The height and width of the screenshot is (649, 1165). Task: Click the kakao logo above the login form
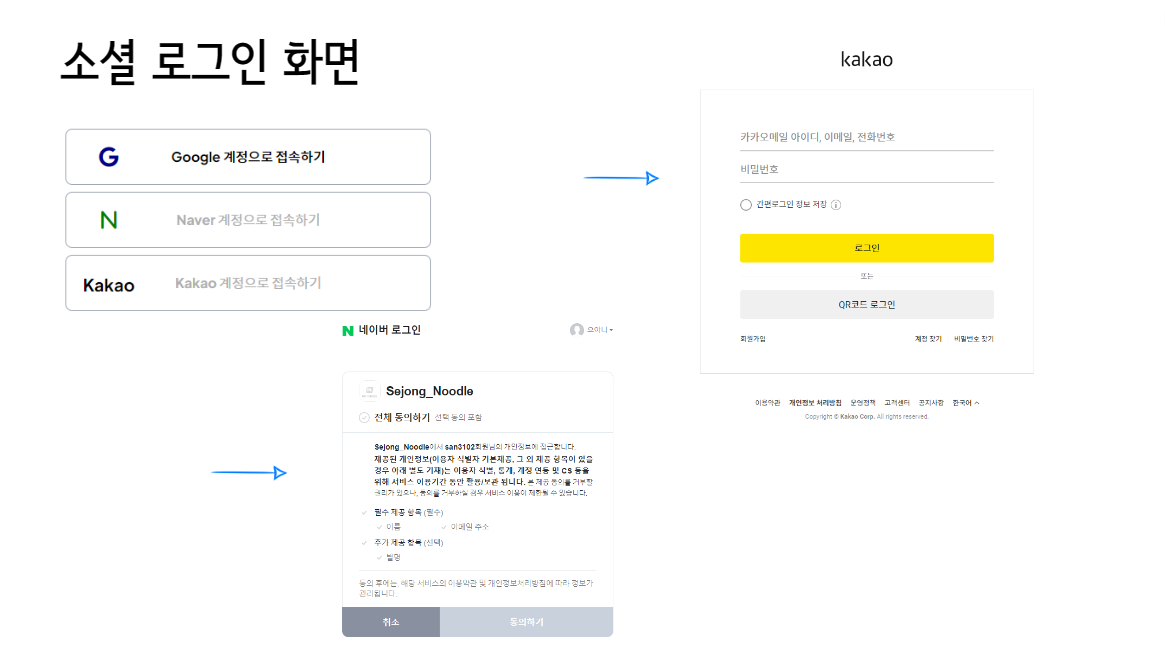[866, 59]
